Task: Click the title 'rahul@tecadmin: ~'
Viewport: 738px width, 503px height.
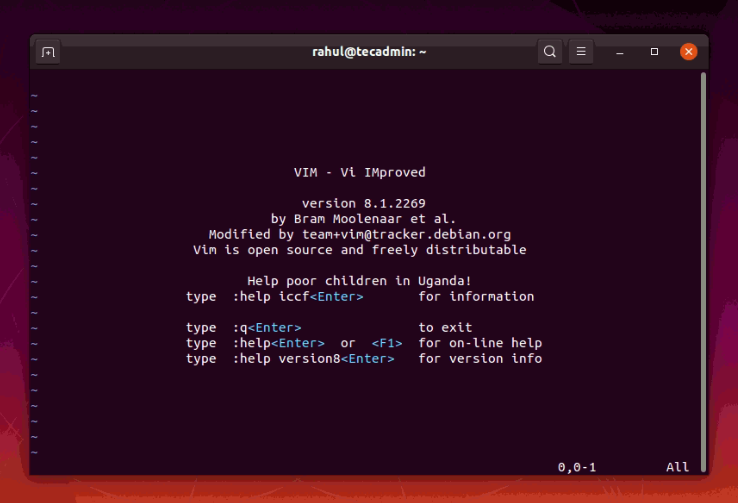Action: (x=369, y=51)
